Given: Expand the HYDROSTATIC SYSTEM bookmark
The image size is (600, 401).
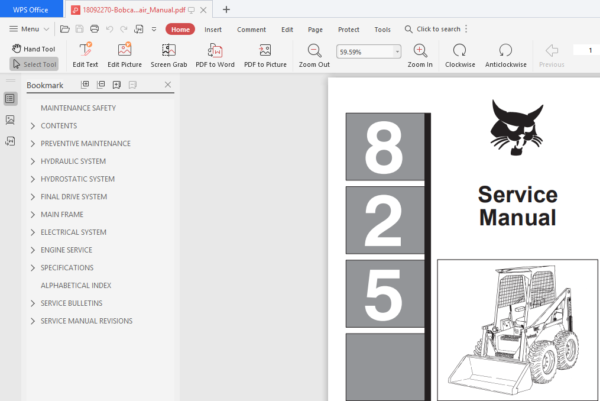Looking at the screenshot, I should tap(33, 179).
